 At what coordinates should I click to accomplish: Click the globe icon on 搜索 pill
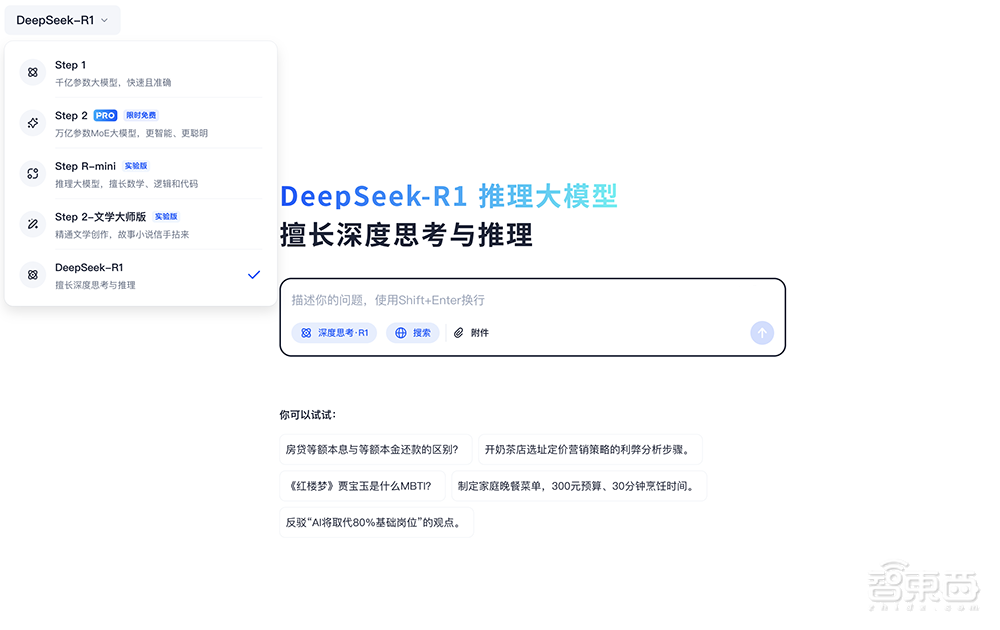pos(399,332)
